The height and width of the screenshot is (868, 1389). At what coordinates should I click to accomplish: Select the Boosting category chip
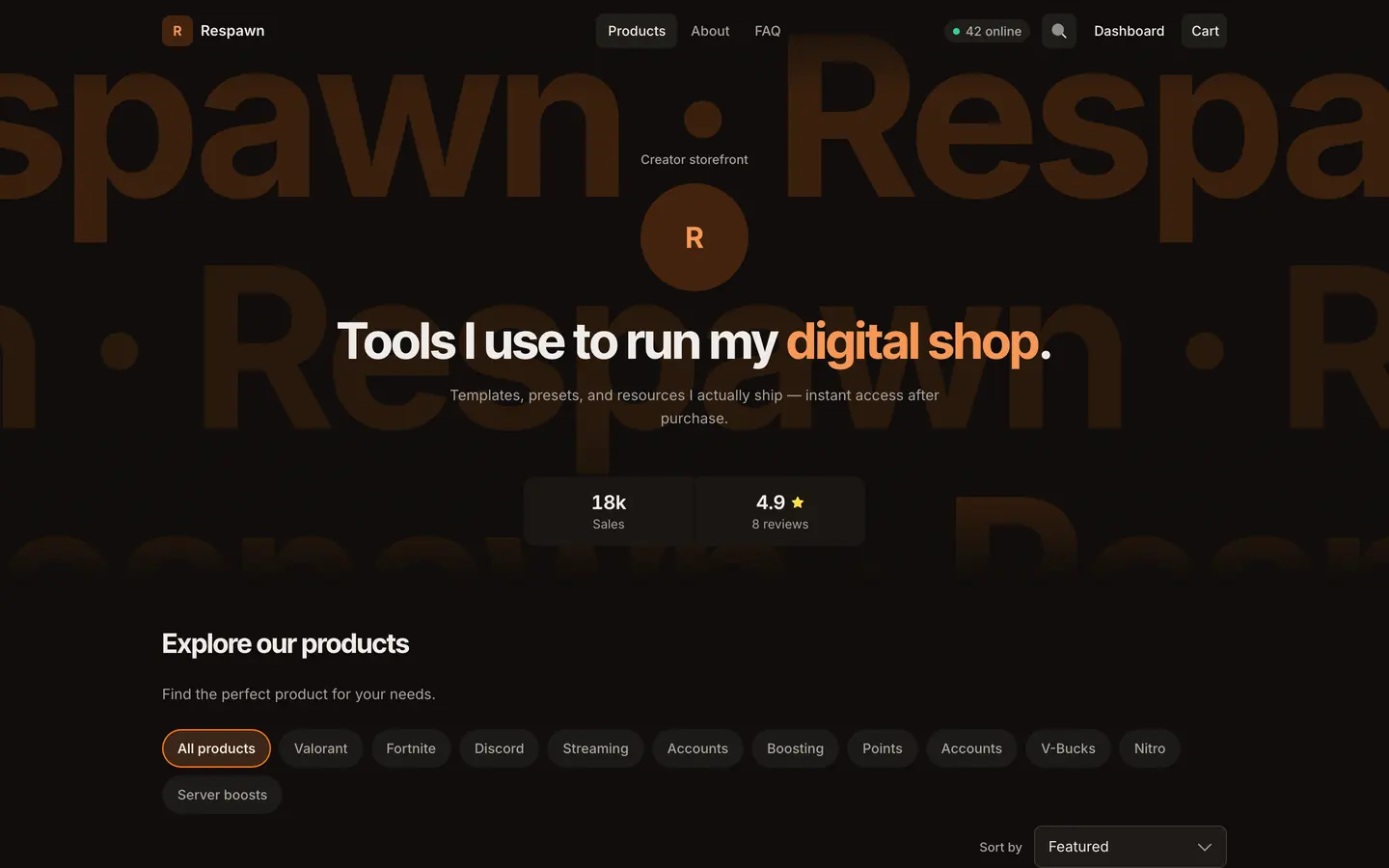click(796, 748)
